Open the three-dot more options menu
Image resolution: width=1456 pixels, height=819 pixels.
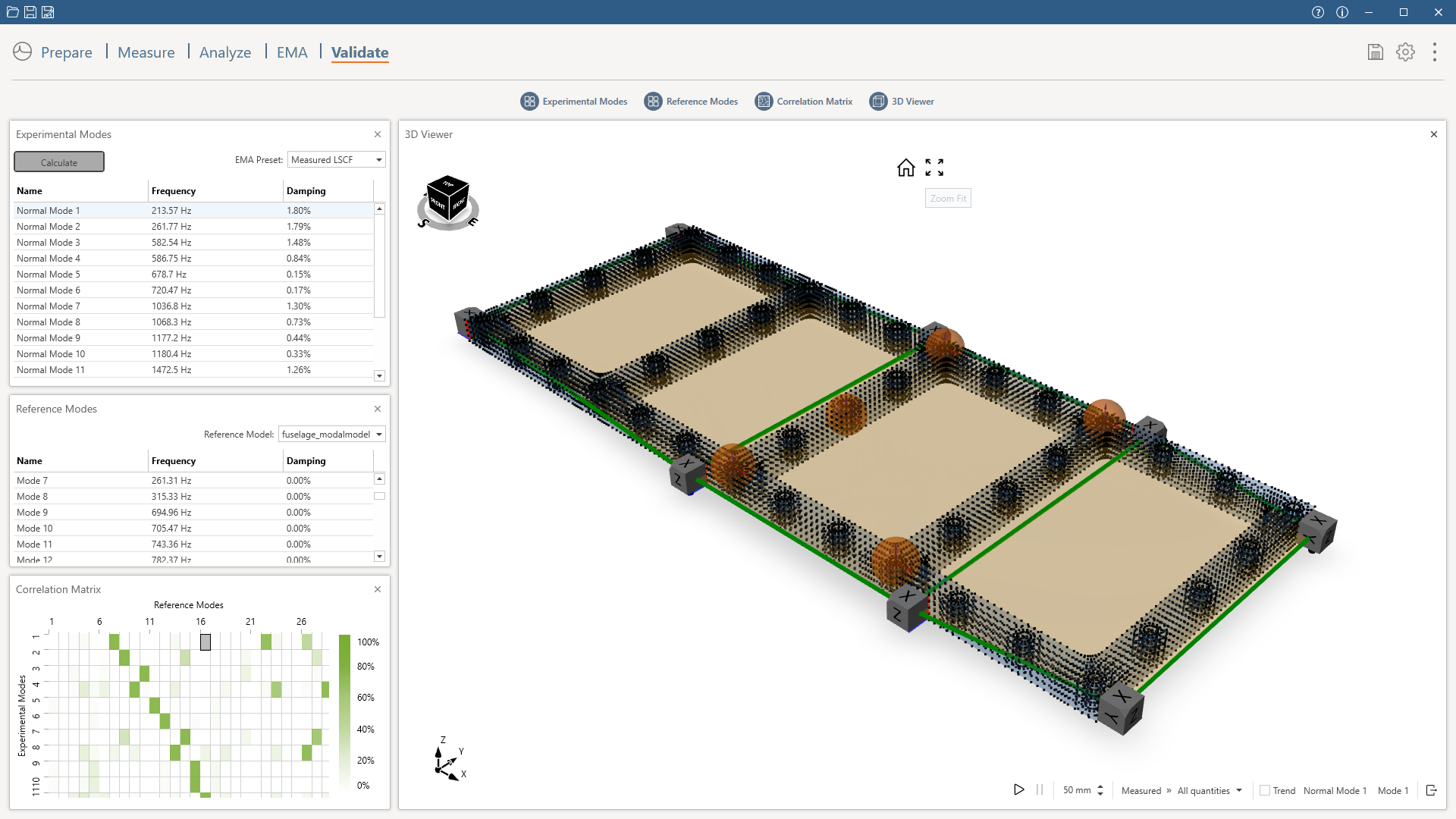(x=1434, y=52)
